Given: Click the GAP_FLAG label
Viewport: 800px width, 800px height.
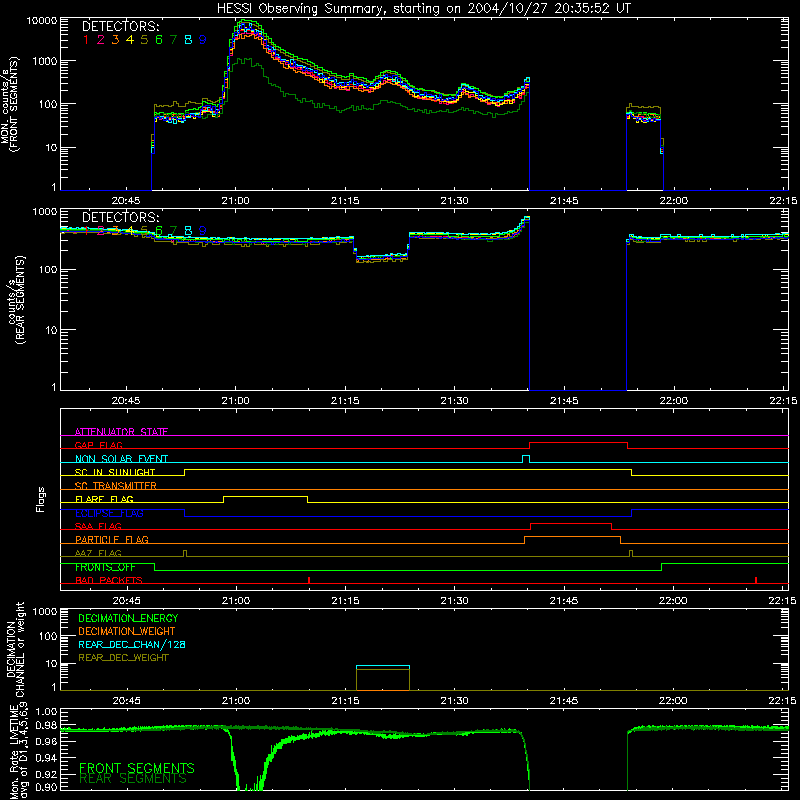Looking at the screenshot, I should [98, 445].
